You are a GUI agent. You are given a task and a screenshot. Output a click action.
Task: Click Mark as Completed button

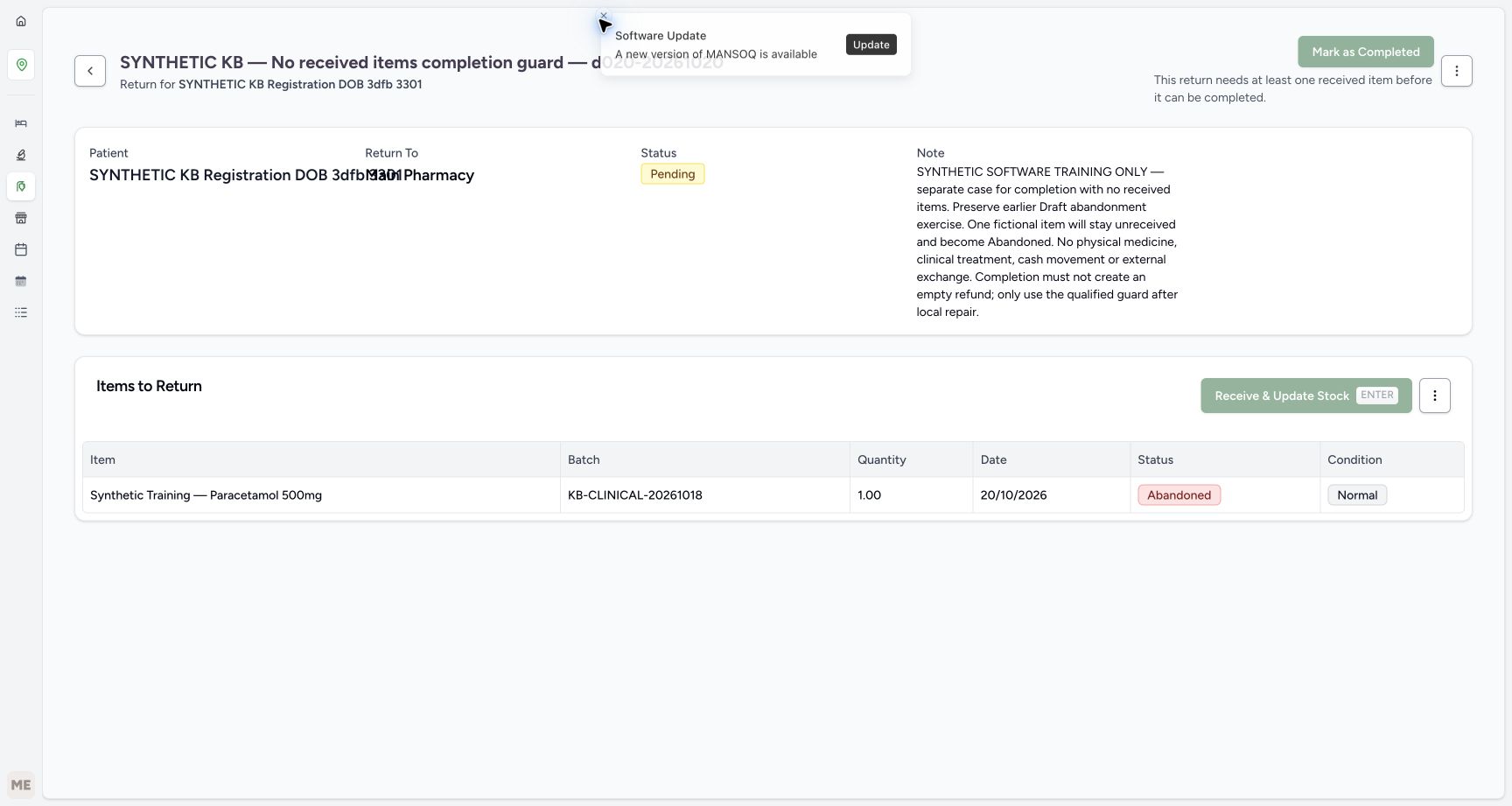(1365, 52)
